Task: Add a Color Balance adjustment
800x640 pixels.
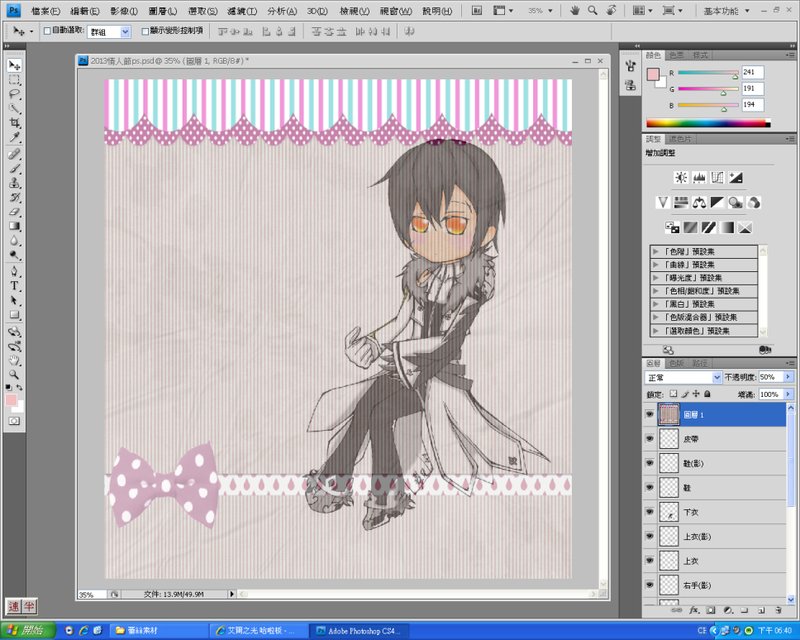Action: coord(699,203)
